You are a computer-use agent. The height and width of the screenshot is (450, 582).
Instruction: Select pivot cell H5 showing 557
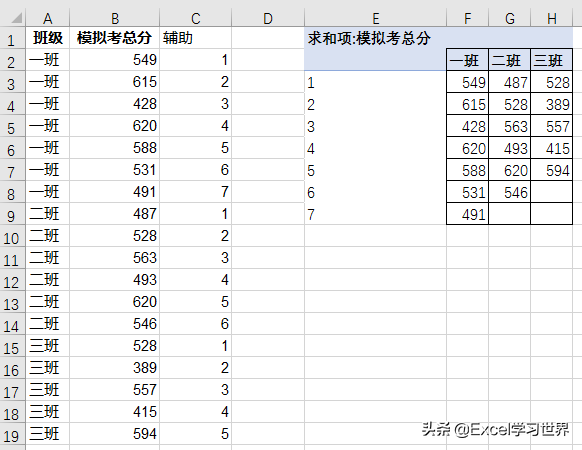click(552, 126)
